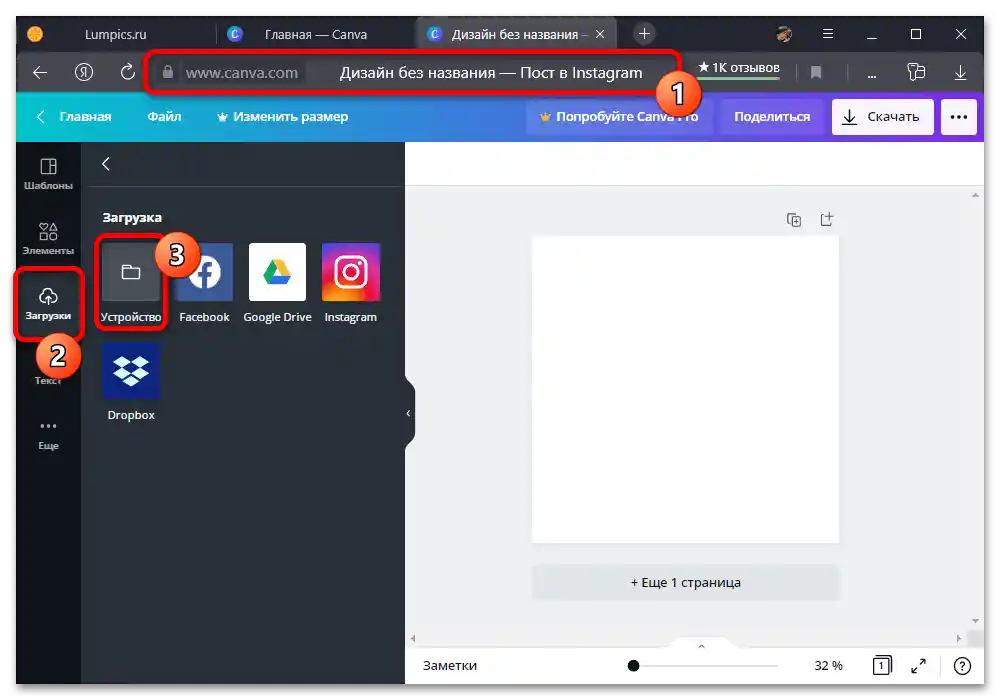Click the 1K отзывов reviews link
The width and height of the screenshot is (1000, 700).
[739, 68]
